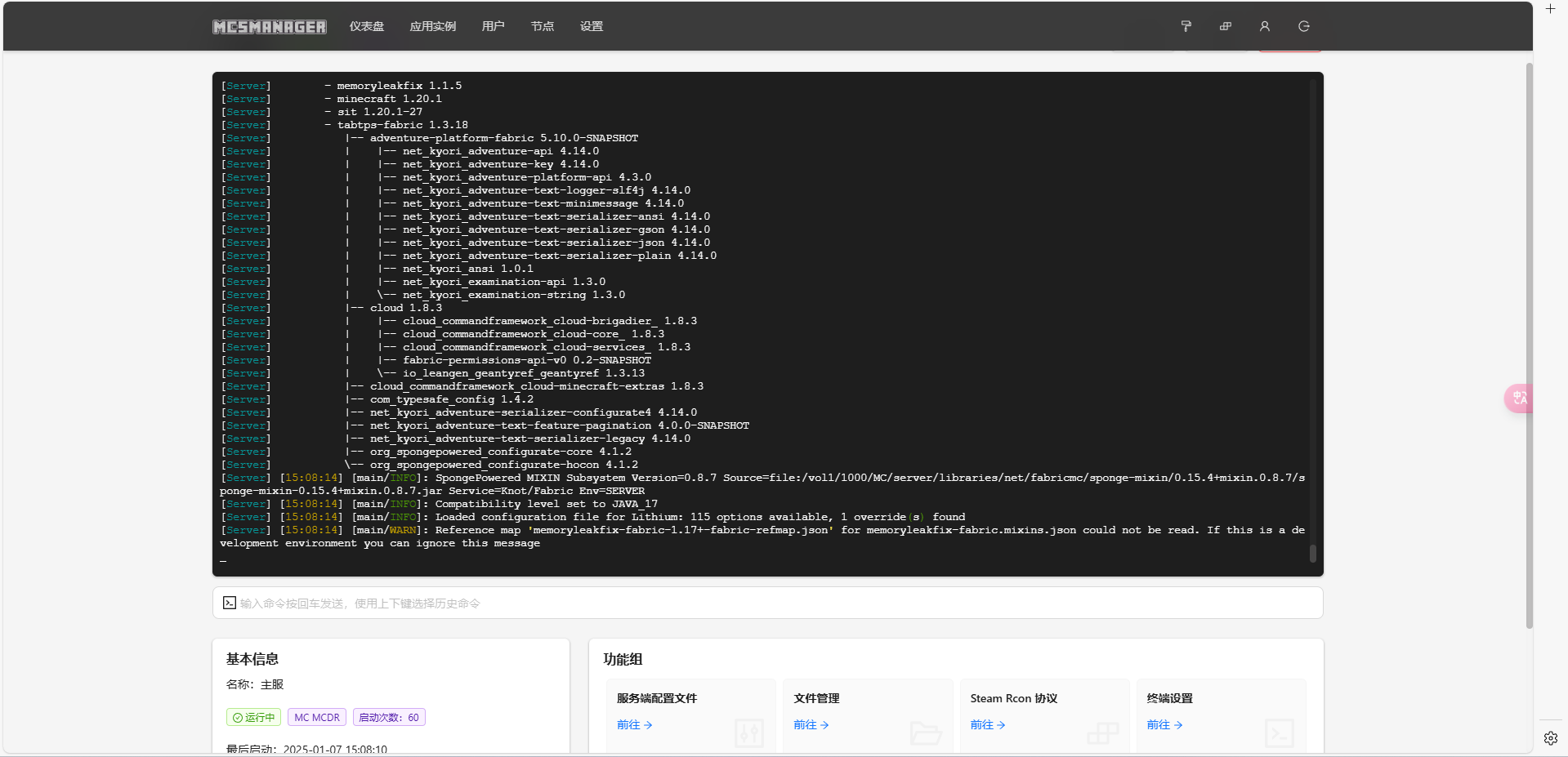This screenshot has width=1568, height=757.
Task: Click the terminal output scrollbar
Action: 1313,553
